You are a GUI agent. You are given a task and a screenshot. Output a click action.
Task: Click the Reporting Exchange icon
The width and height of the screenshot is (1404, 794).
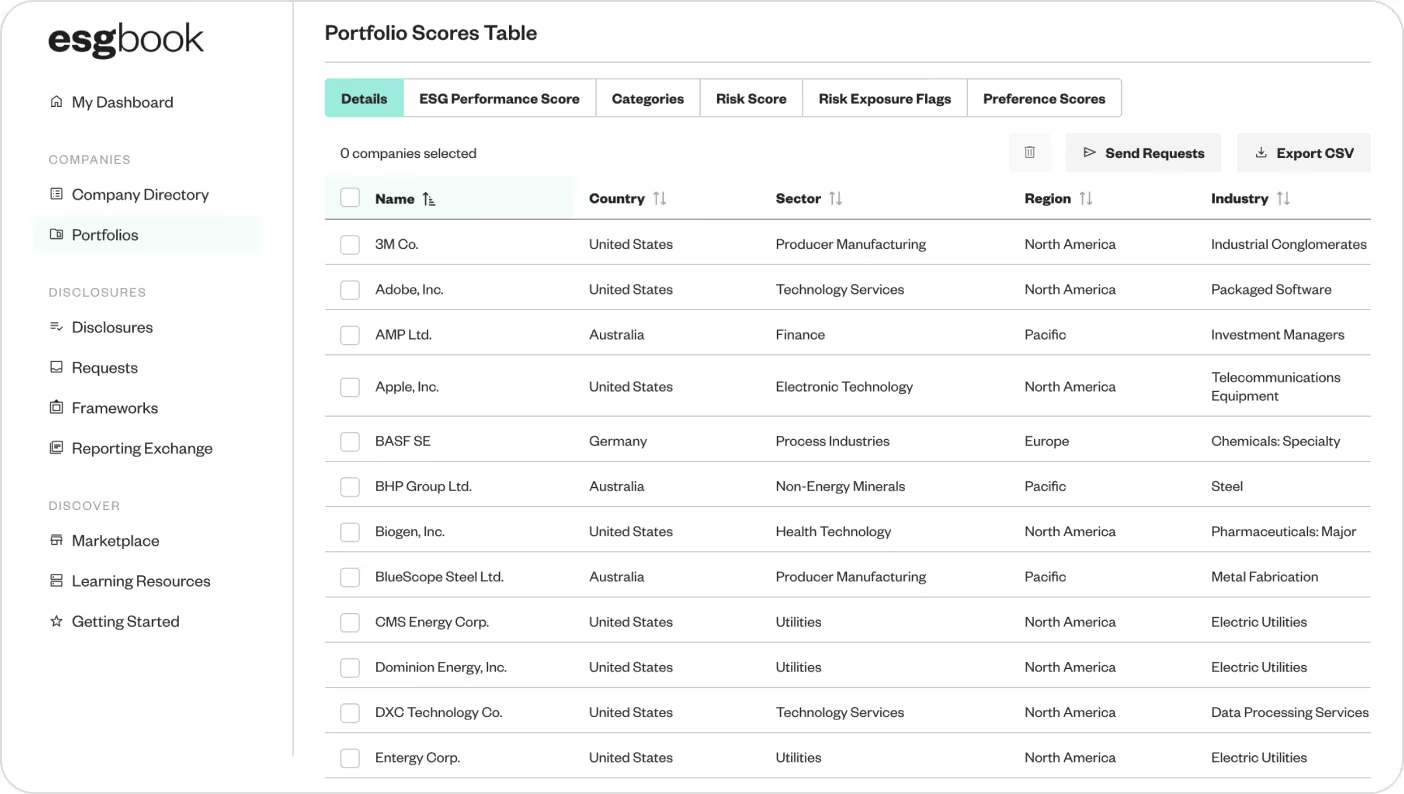pos(56,448)
